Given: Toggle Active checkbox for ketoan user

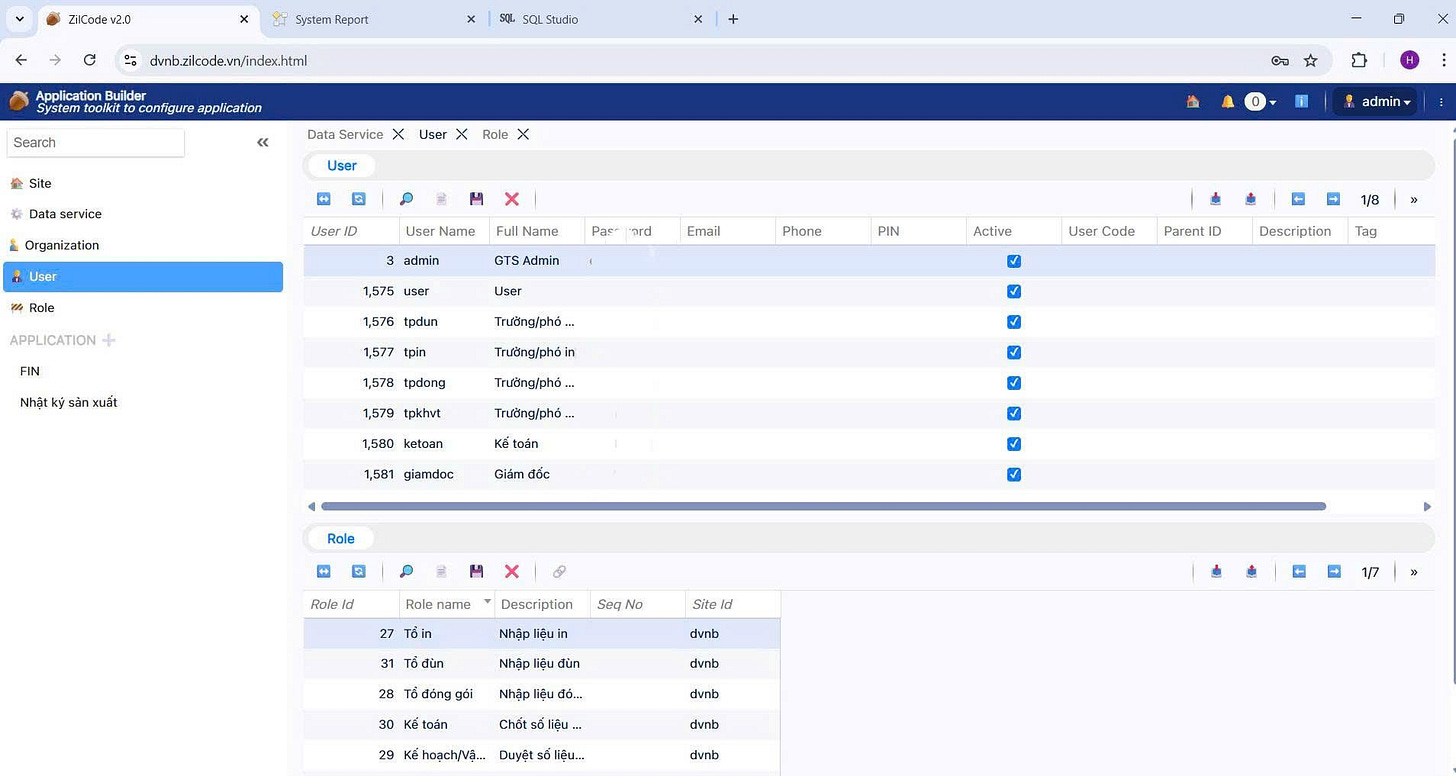Looking at the screenshot, I should point(1014,444).
